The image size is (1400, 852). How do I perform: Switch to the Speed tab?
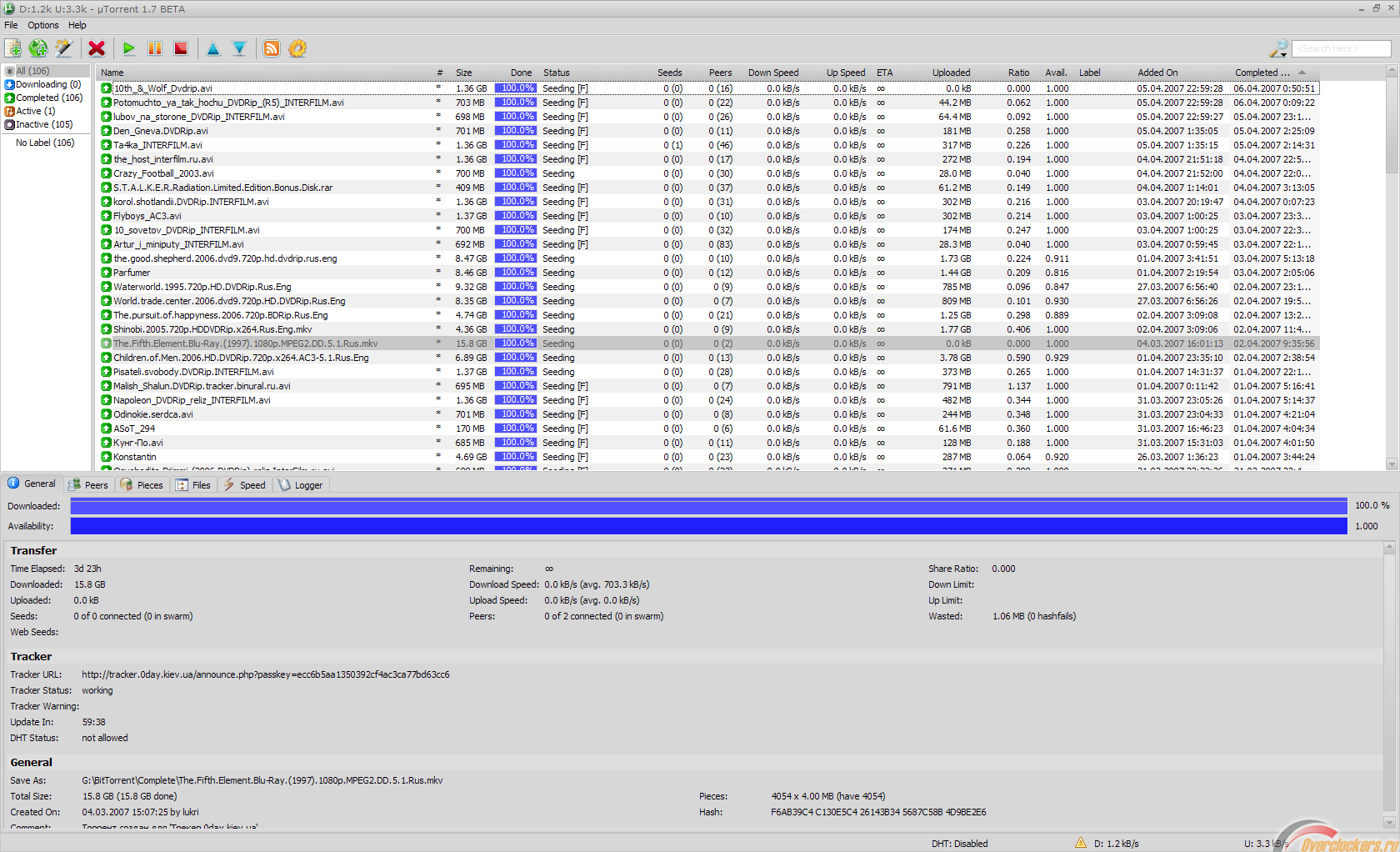[244, 485]
